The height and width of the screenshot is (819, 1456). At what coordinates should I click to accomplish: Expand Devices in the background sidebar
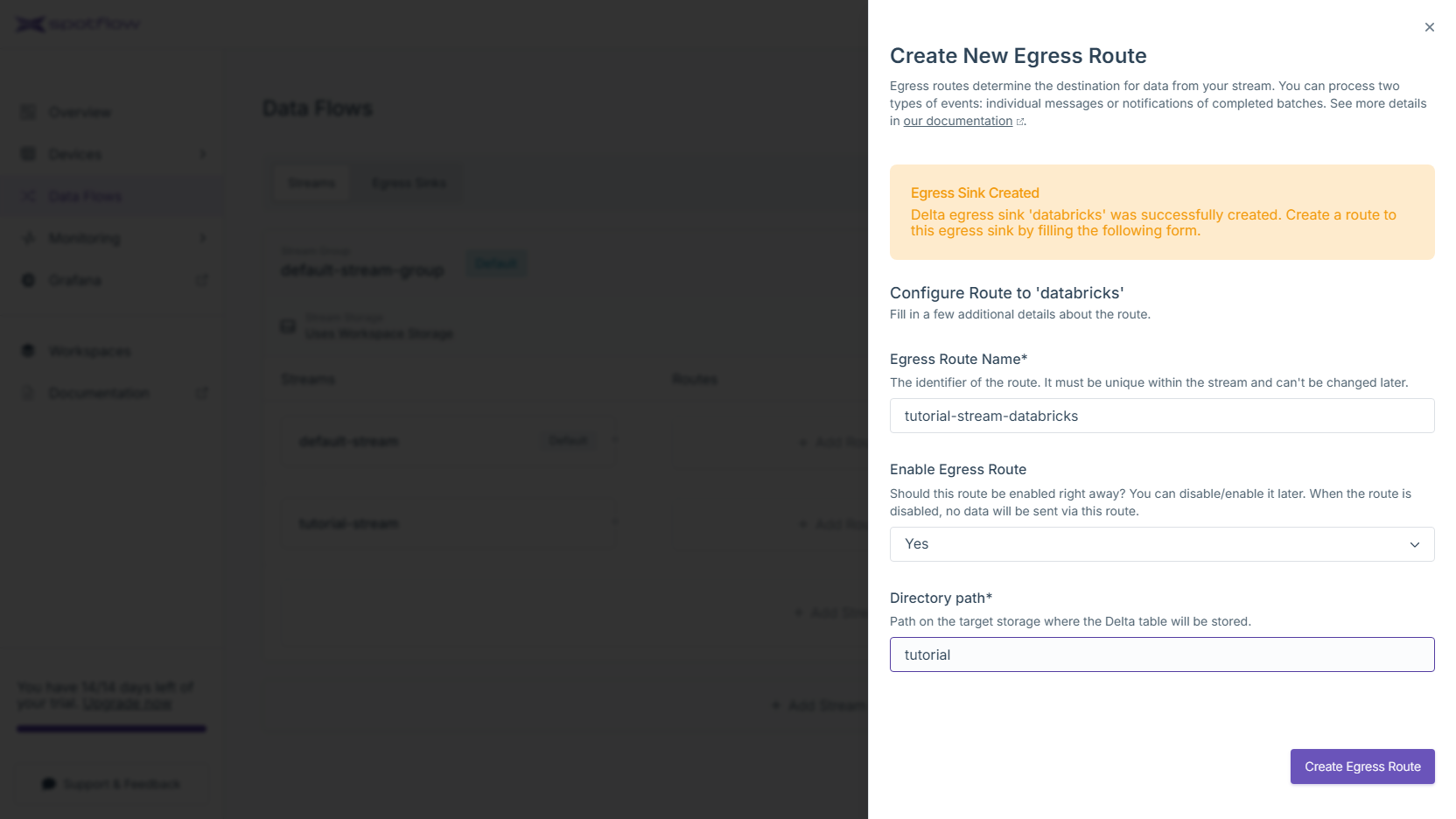pyautogui.click(x=111, y=154)
